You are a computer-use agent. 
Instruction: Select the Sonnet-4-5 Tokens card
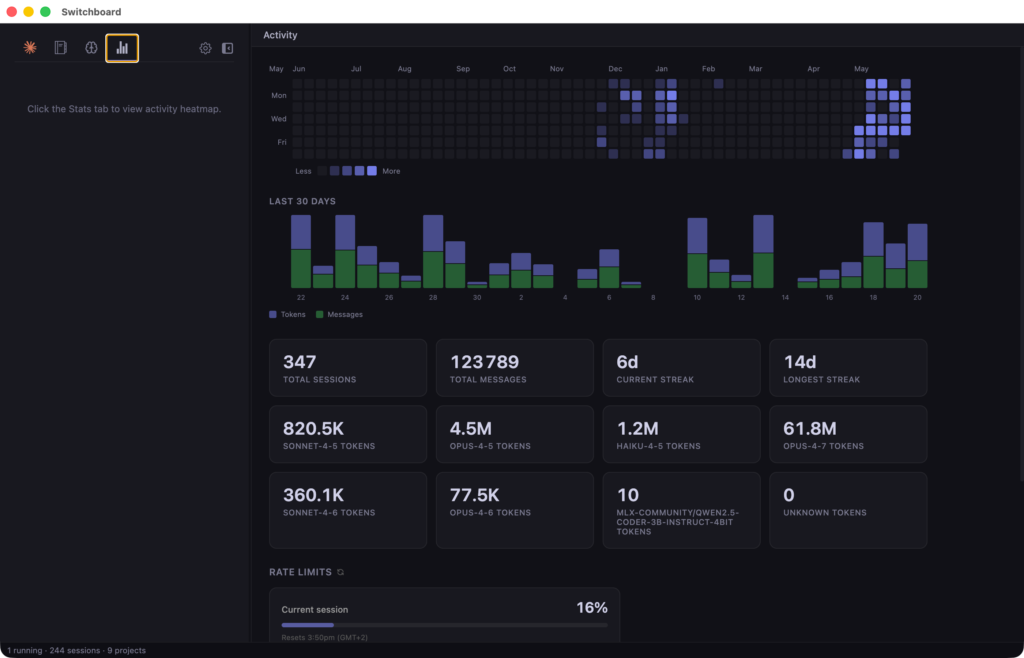tap(348, 434)
